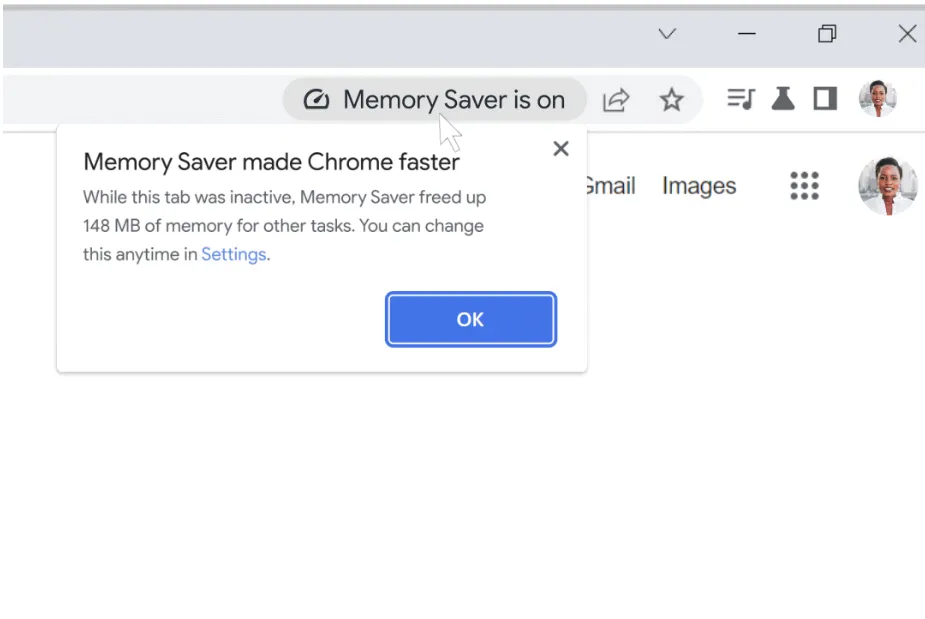This screenshot has height=619, width=925.
Task: Close the Chrome window
Action: coord(907,35)
